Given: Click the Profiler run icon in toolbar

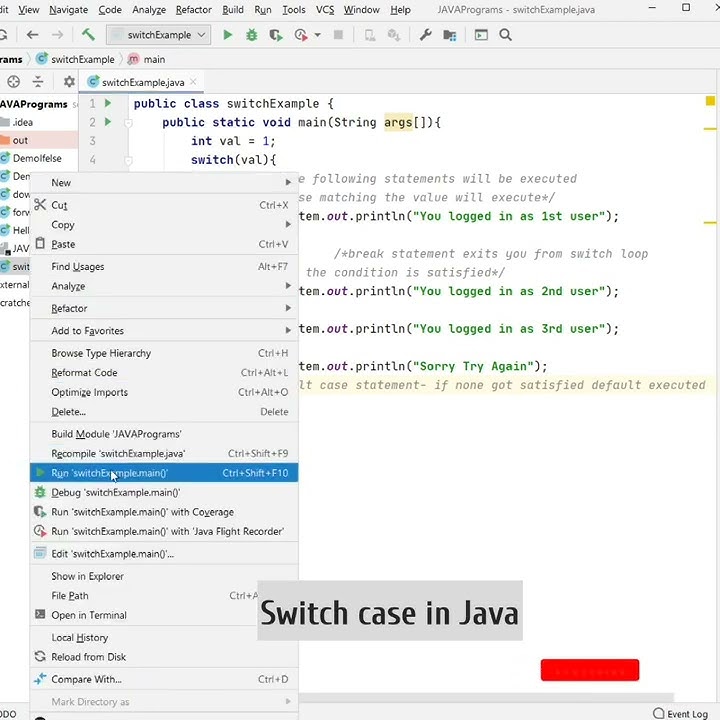Looking at the screenshot, I should [301, 35].
